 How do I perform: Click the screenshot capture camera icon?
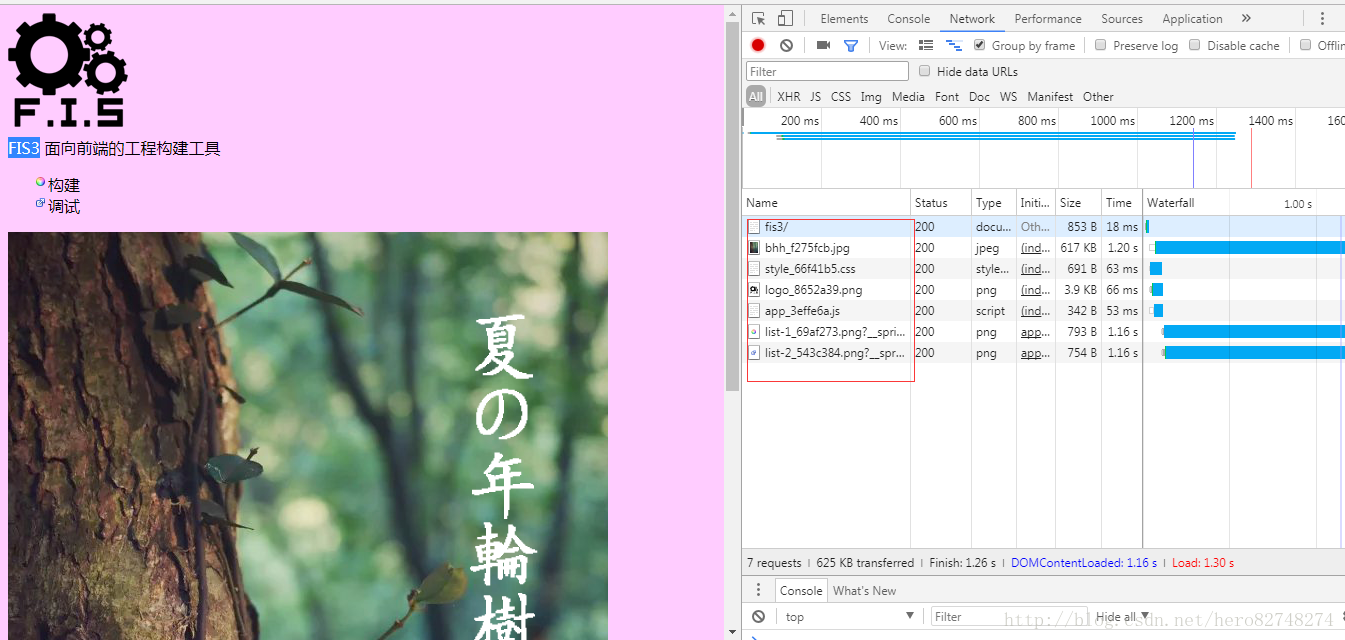click(822, 45)
